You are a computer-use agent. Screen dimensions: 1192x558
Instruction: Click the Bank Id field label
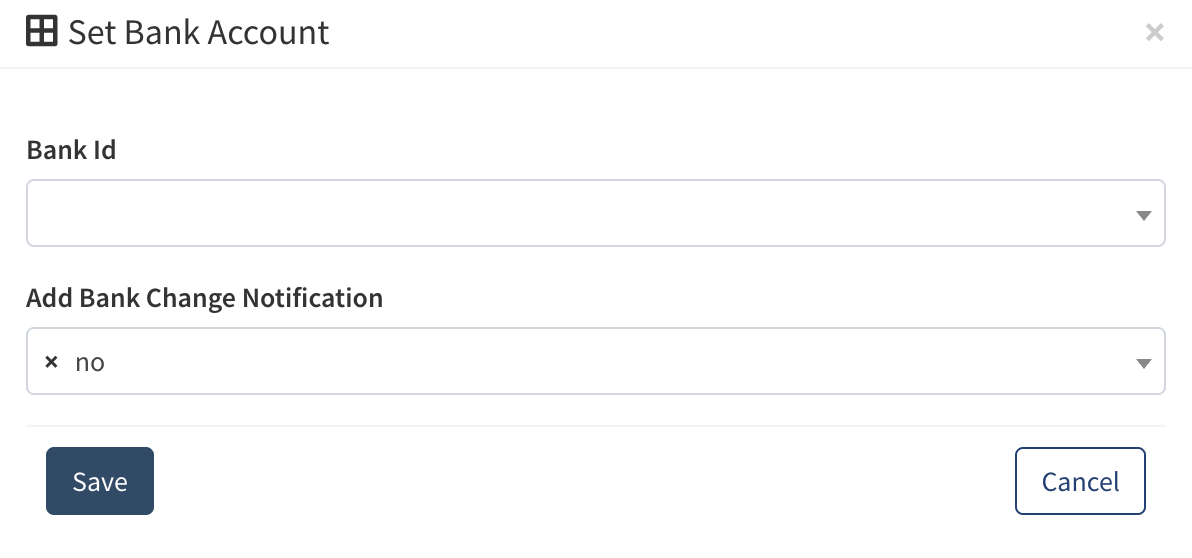71,150
